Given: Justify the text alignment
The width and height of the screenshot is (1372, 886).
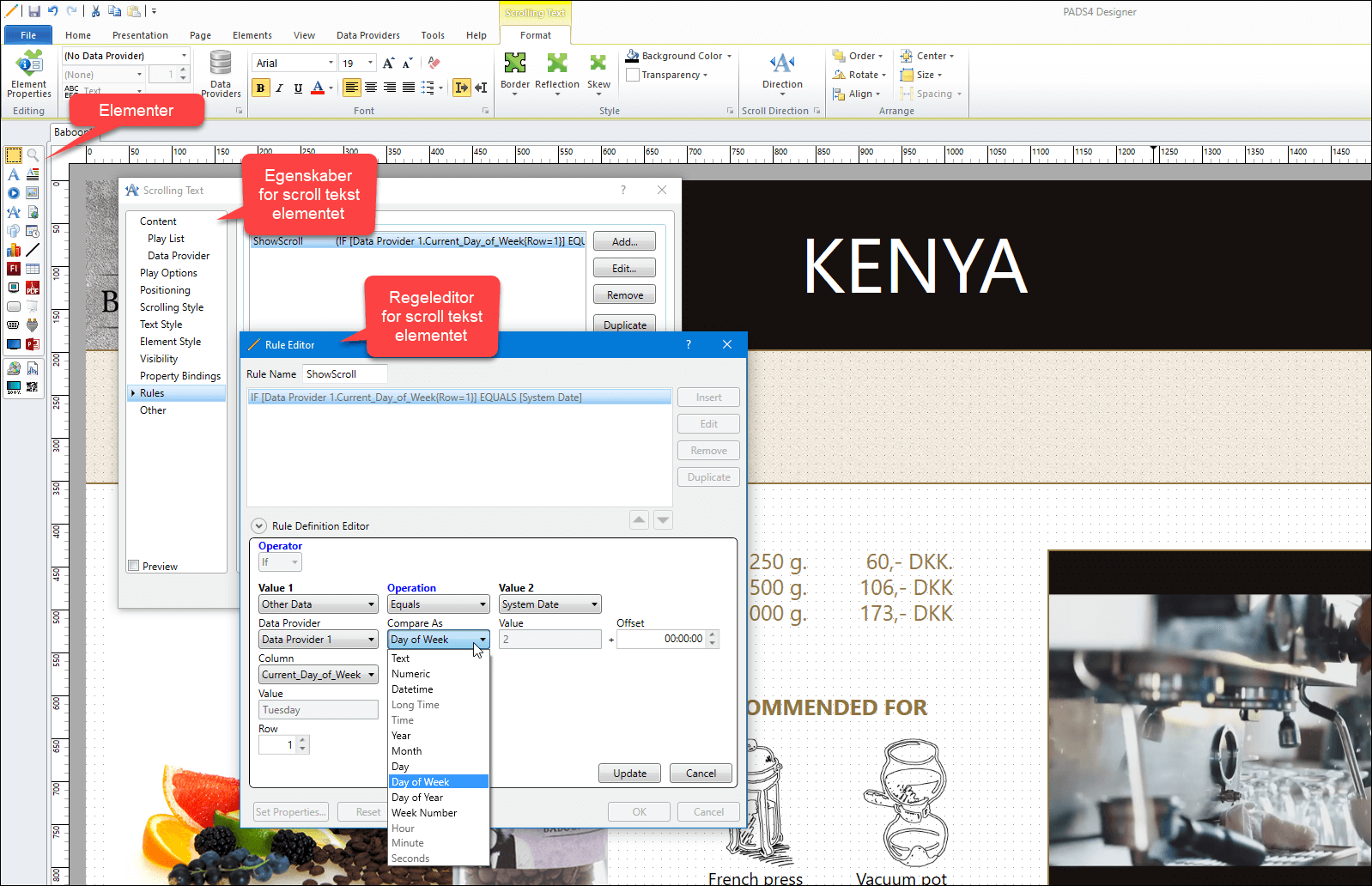Looking at the screenshot, I should pyautogui.click(x=409, y=88).
